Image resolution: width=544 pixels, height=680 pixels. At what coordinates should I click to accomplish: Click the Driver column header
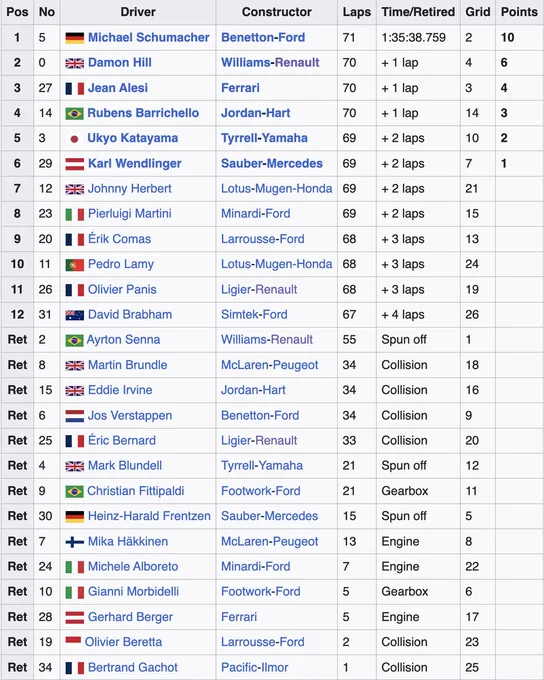coord(138,12)
